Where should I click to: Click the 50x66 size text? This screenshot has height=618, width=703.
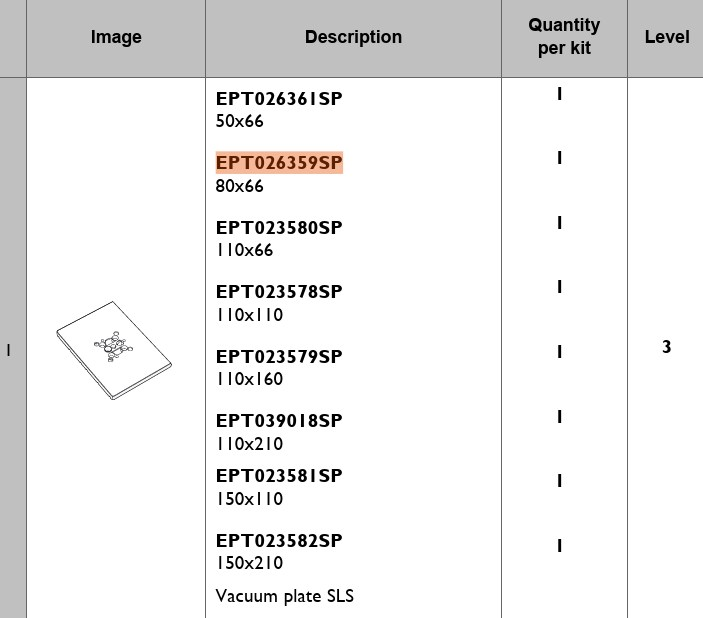pos(239,121)
